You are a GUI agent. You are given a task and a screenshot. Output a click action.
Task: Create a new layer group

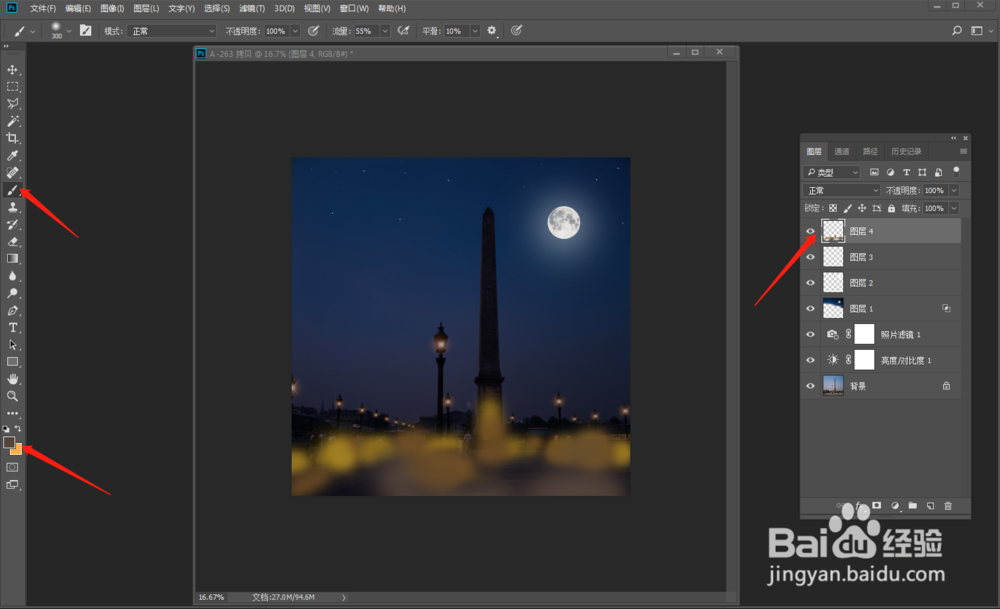[x=913, y=506]
